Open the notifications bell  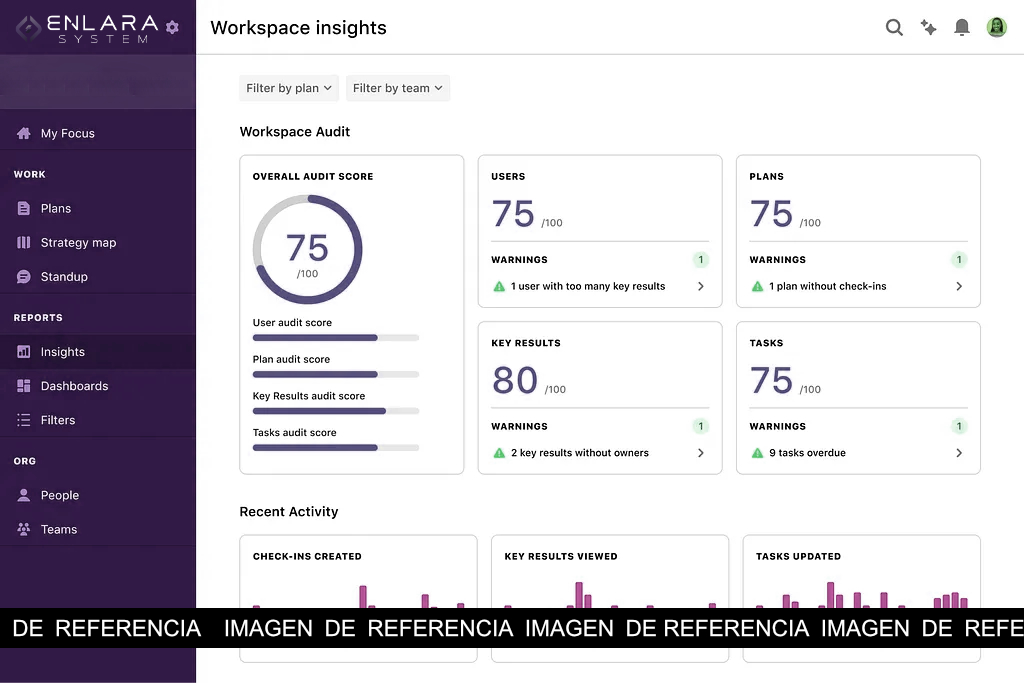(962, 28)
